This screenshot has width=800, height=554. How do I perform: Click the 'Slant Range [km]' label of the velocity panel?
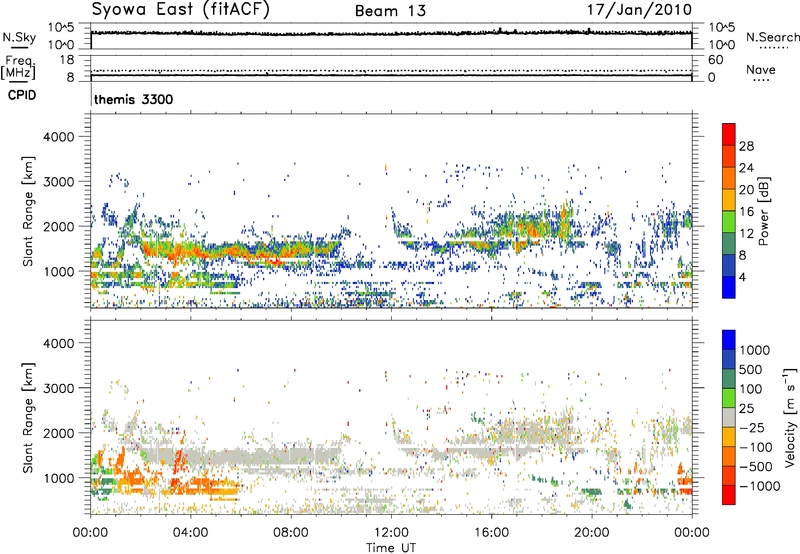(x=28, y=418)
